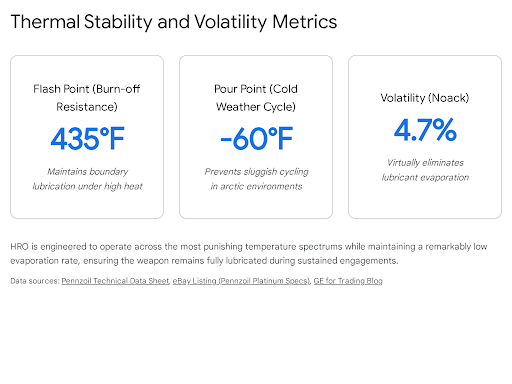Select the Flash Point card title

tap(87, 98)
